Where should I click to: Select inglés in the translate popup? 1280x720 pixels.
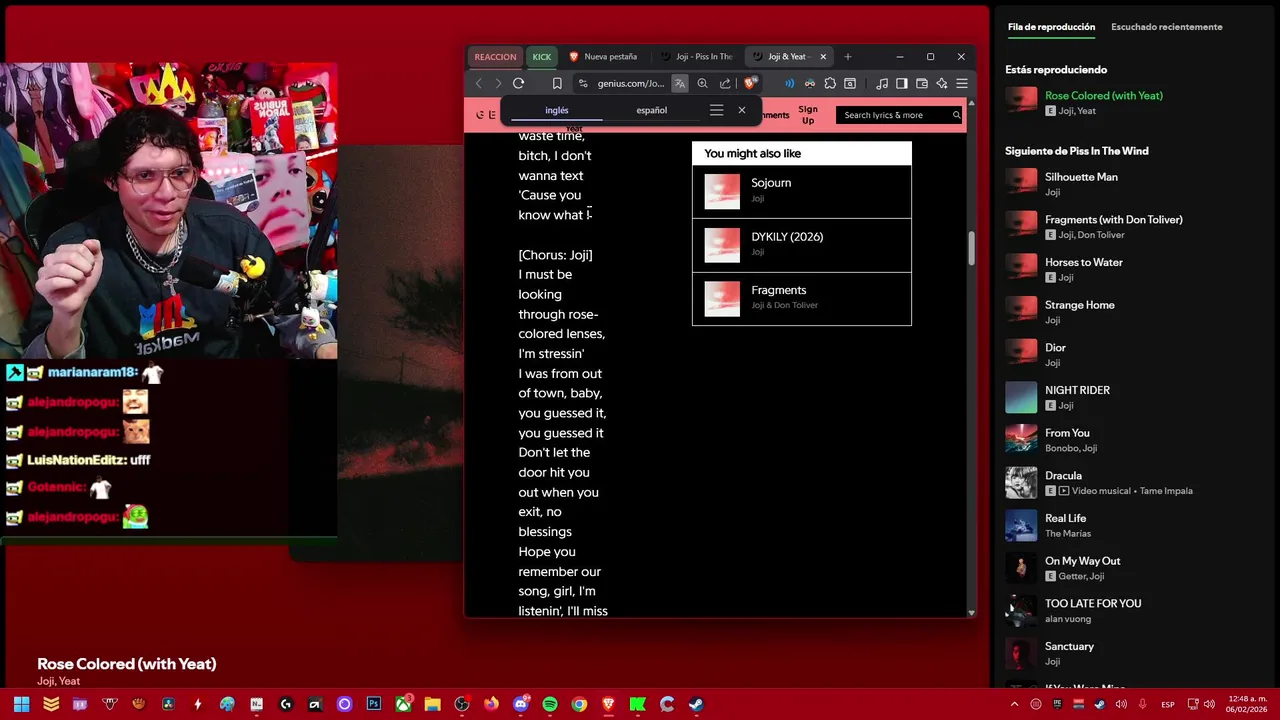coord(557,110)
